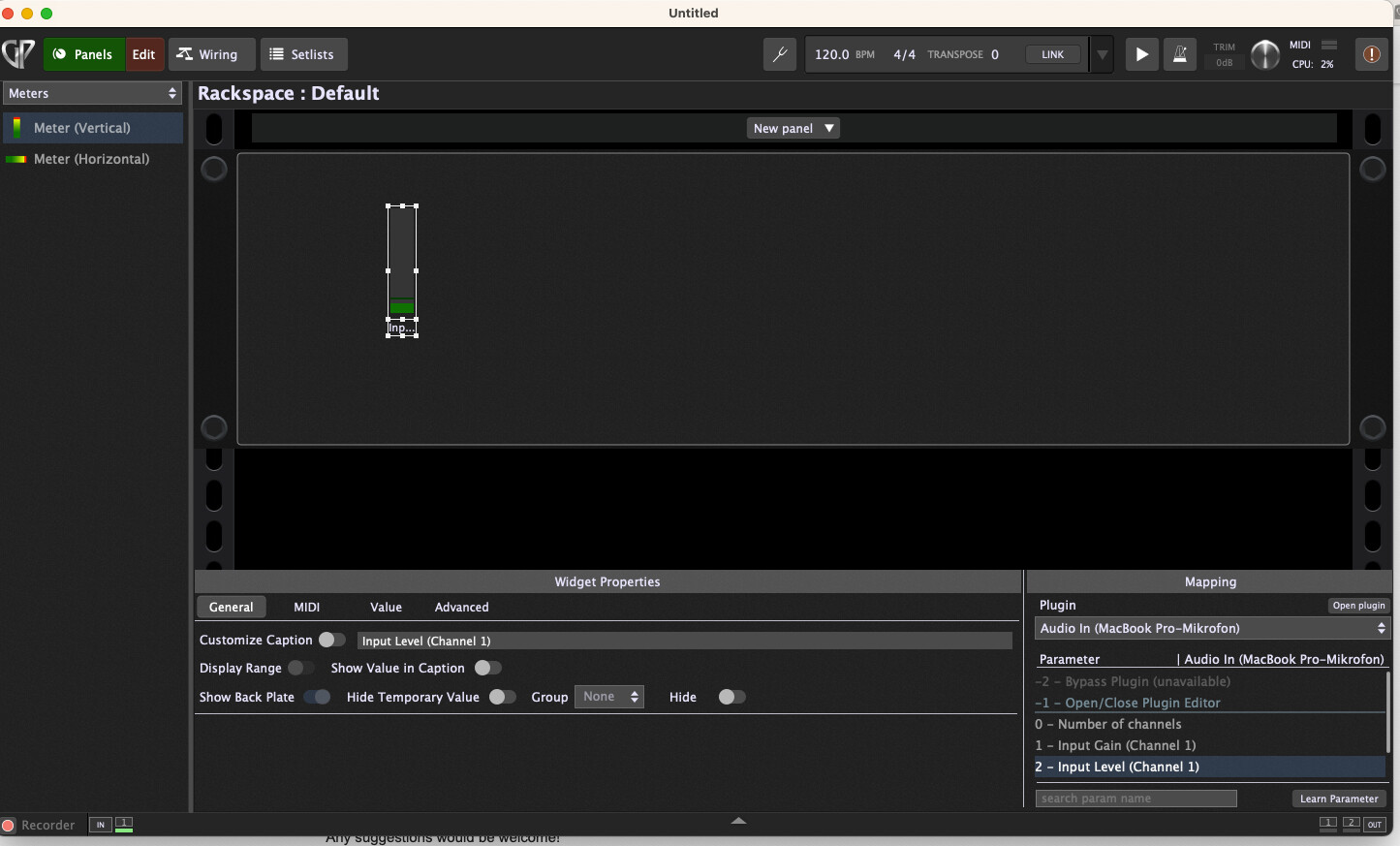
Task: Select Meter (Vertical) widget in list
Action: click(93, 128)
